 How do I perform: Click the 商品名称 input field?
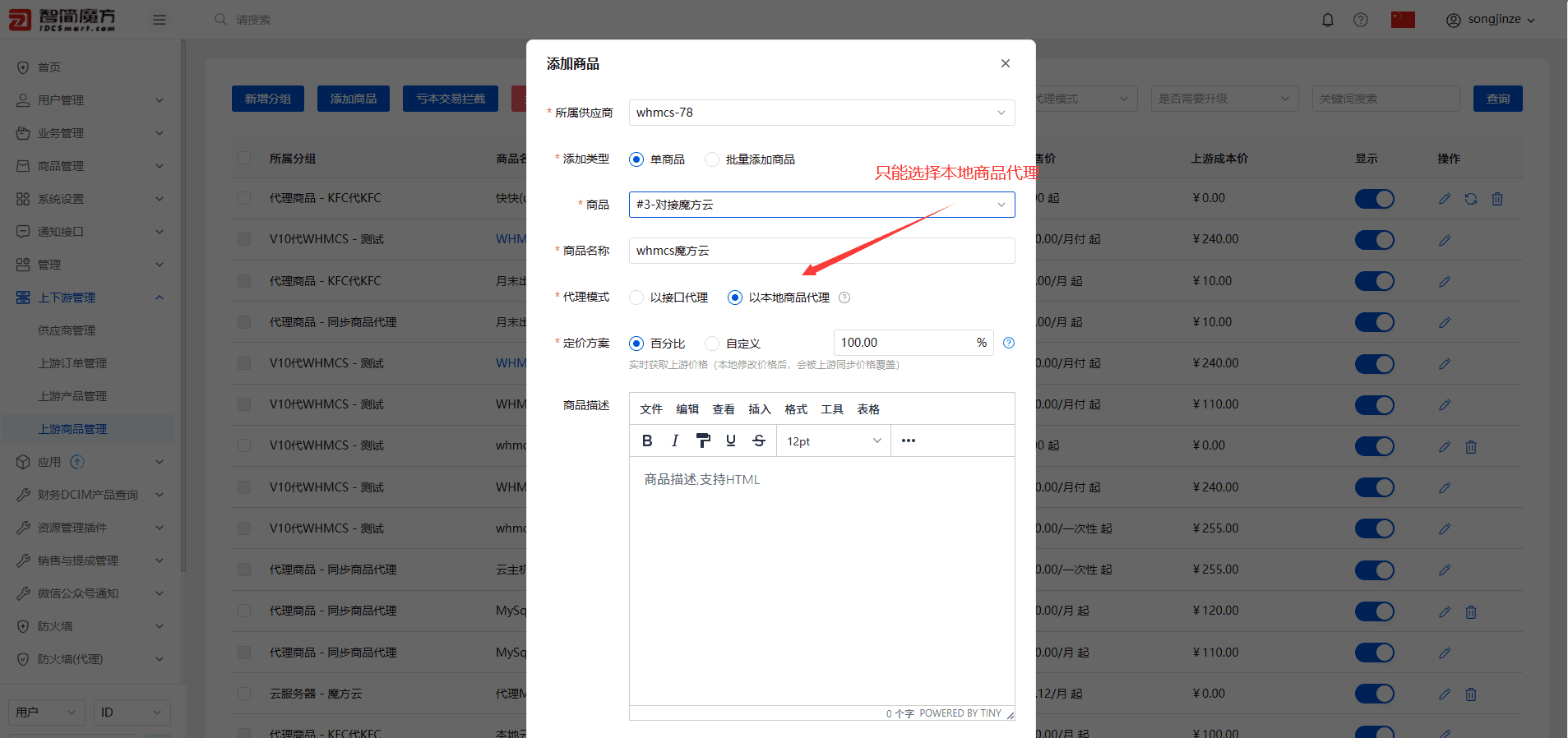point(822,251)
